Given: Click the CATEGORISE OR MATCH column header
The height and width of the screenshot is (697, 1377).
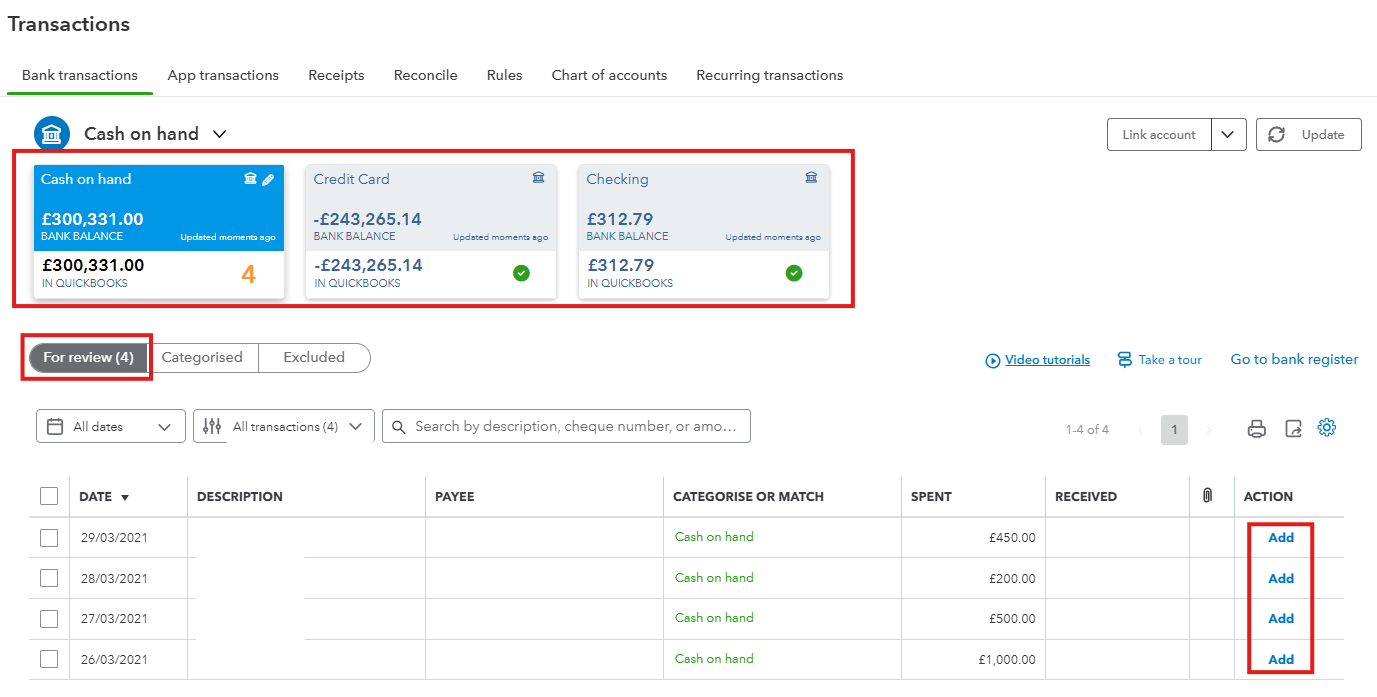Looking at the screenshot, I should coord(748,497).
